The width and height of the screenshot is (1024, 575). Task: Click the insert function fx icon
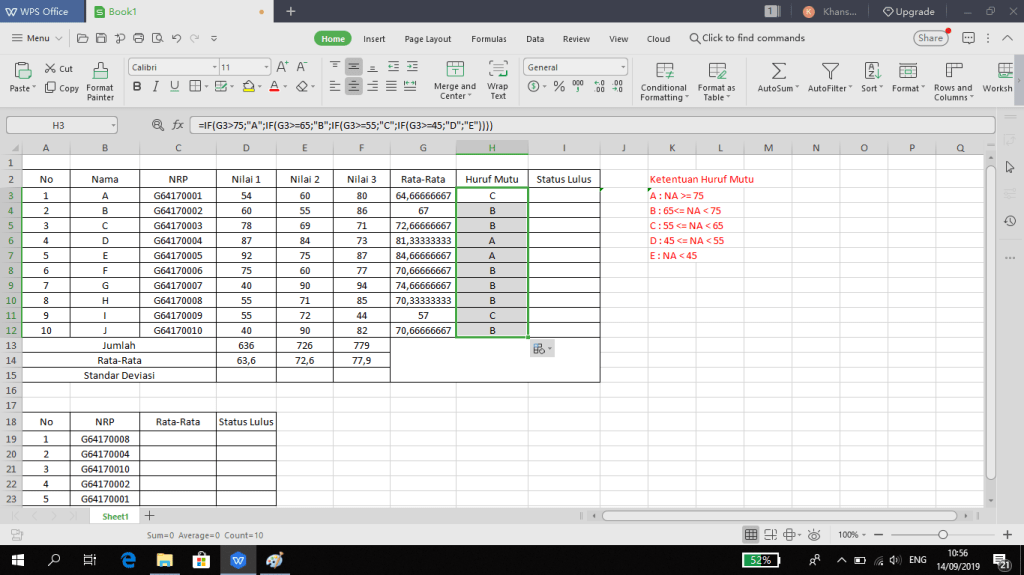point(177,125)
